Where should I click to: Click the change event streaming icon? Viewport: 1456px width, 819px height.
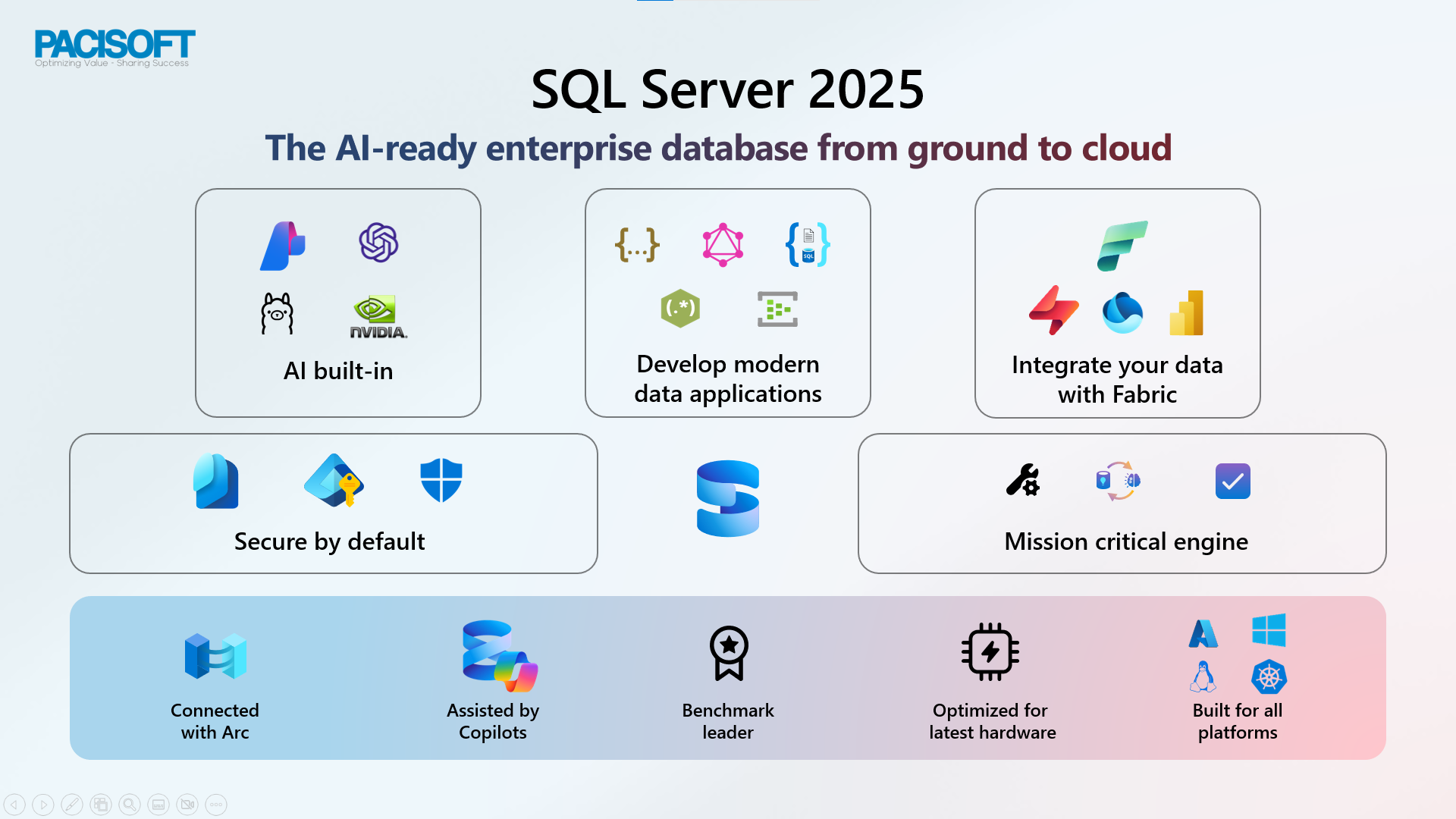pyautogui.click(x=777, y=309)
